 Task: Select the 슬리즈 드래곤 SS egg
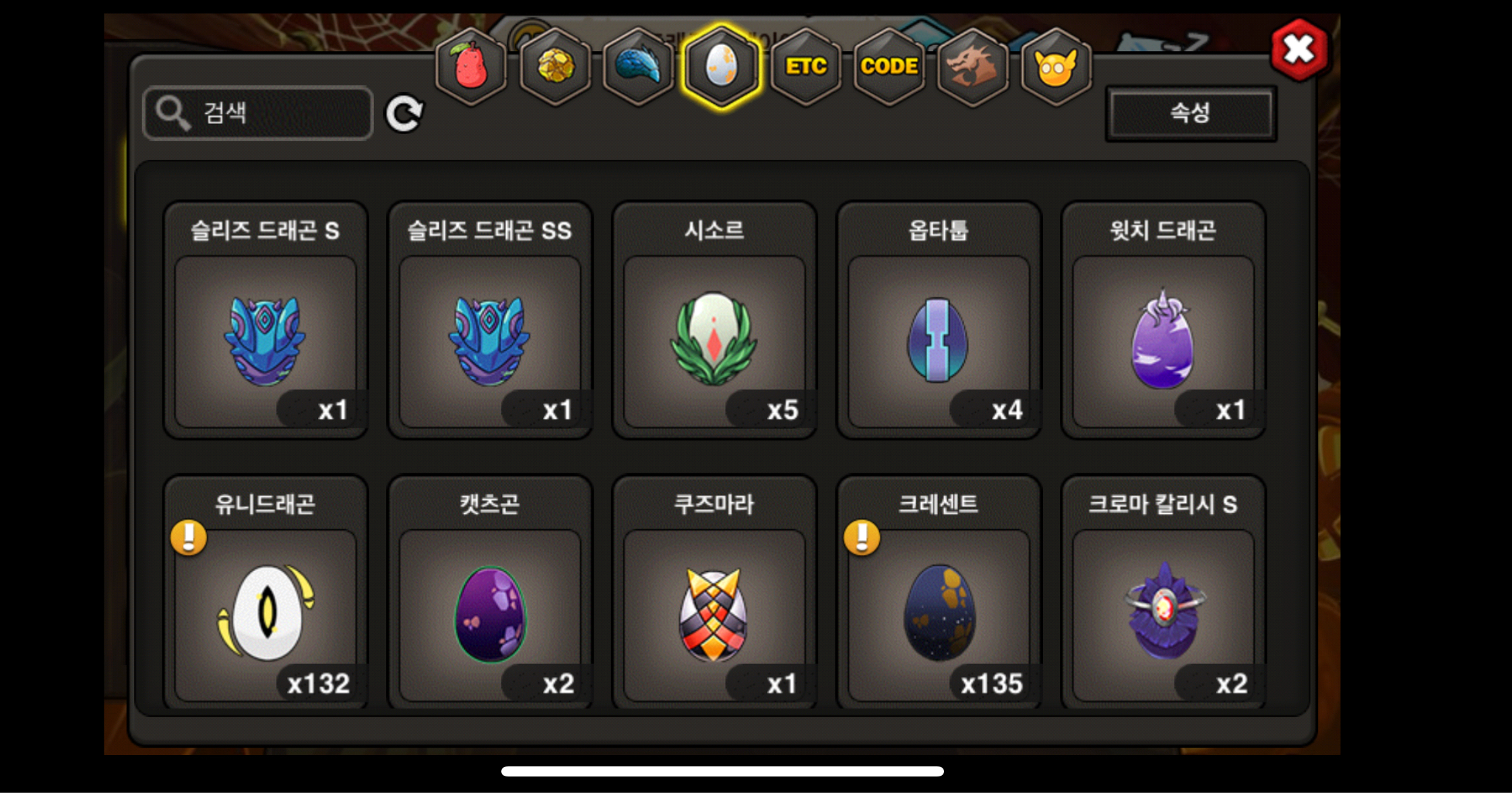coord(490,321)
